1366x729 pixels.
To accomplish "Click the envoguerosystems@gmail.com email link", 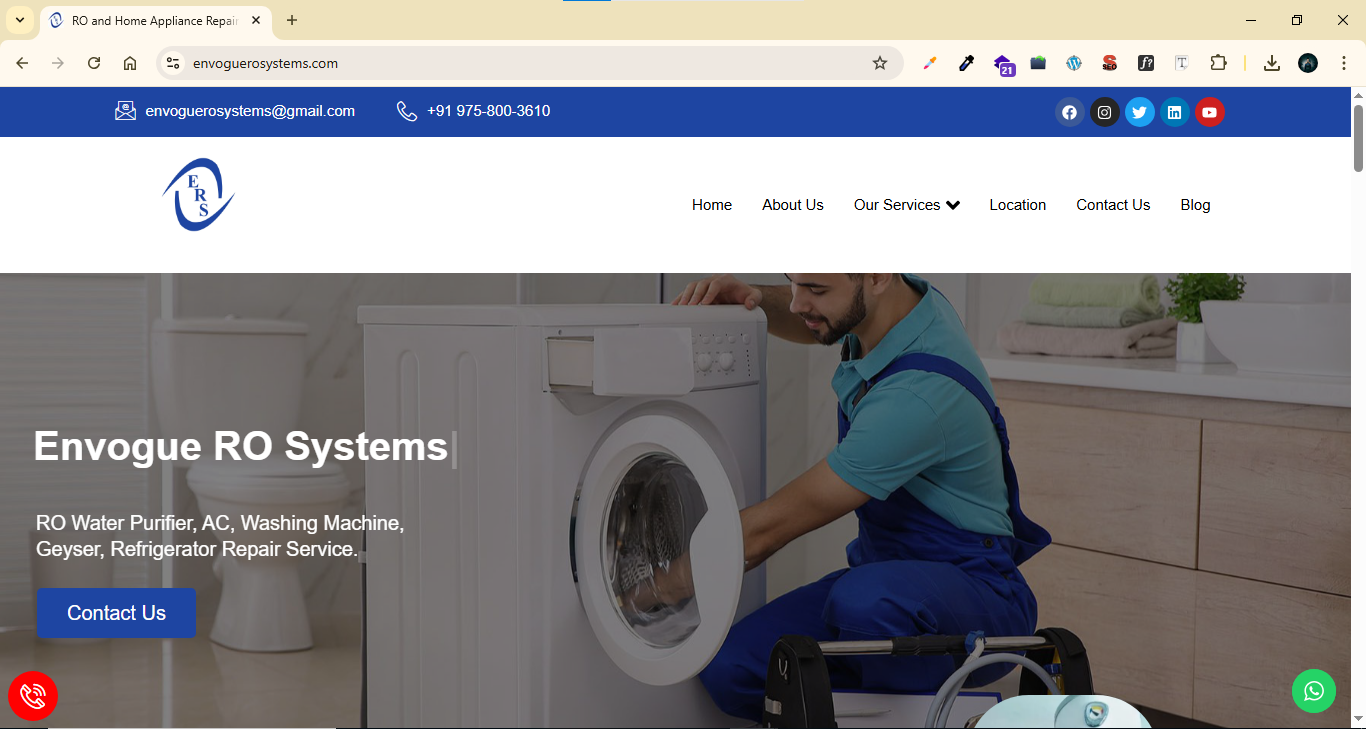I will [250, 111].
